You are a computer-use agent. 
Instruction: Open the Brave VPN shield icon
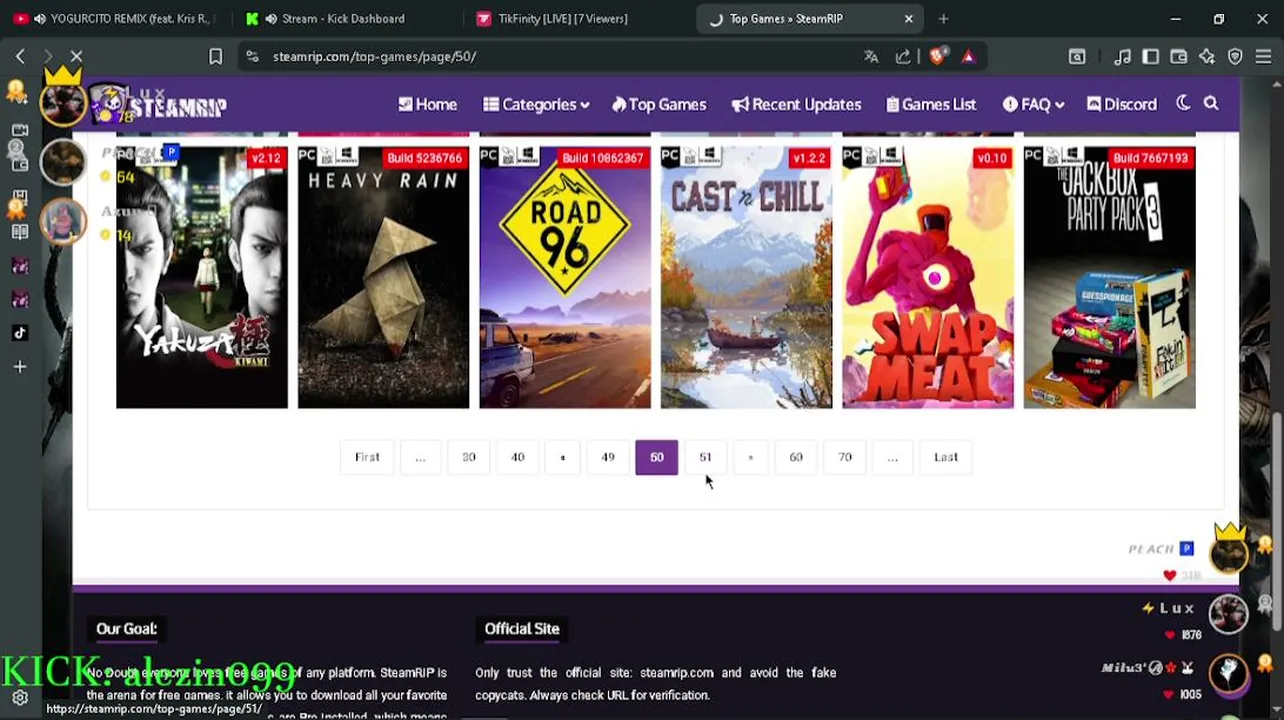pyautogui.click(x=1235, y=57)
